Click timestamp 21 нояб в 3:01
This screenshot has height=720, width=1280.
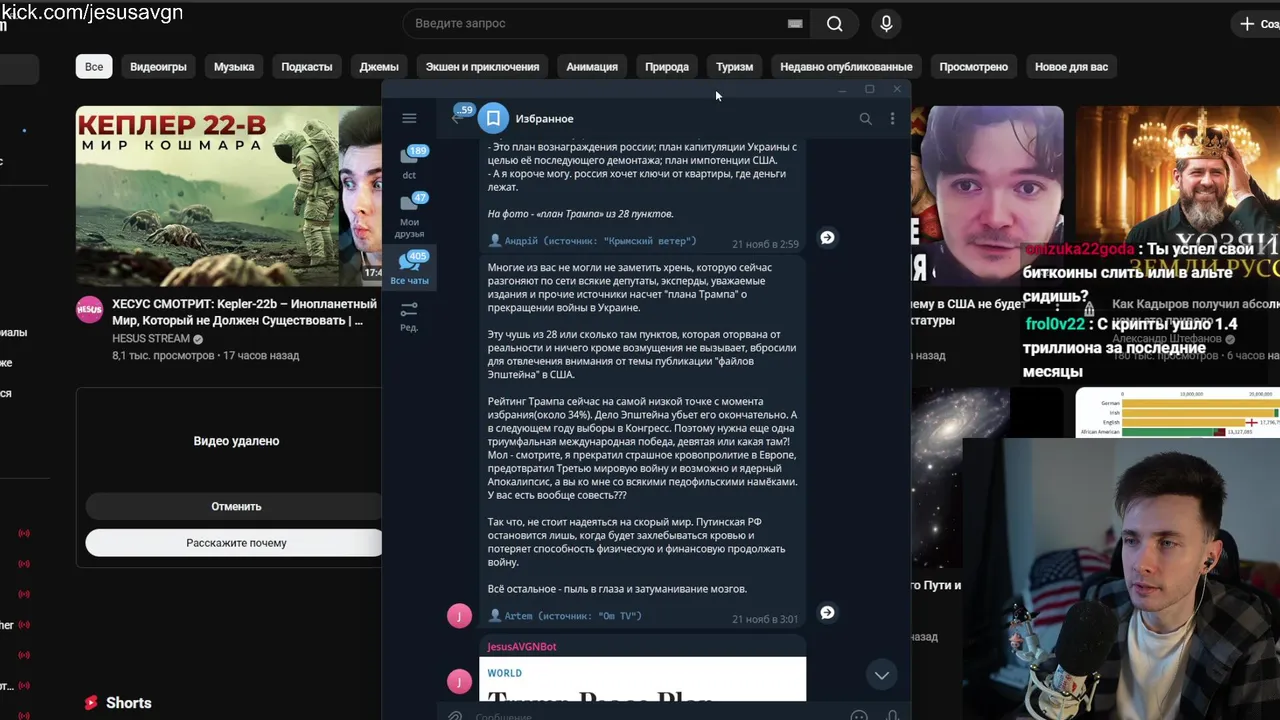click(x=765, y=619)
